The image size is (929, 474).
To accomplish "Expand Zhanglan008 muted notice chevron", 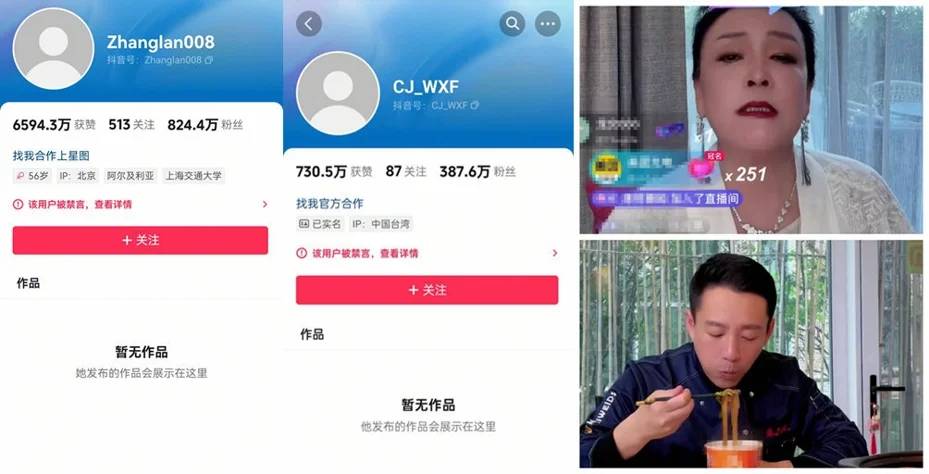I will coord(265,204).
